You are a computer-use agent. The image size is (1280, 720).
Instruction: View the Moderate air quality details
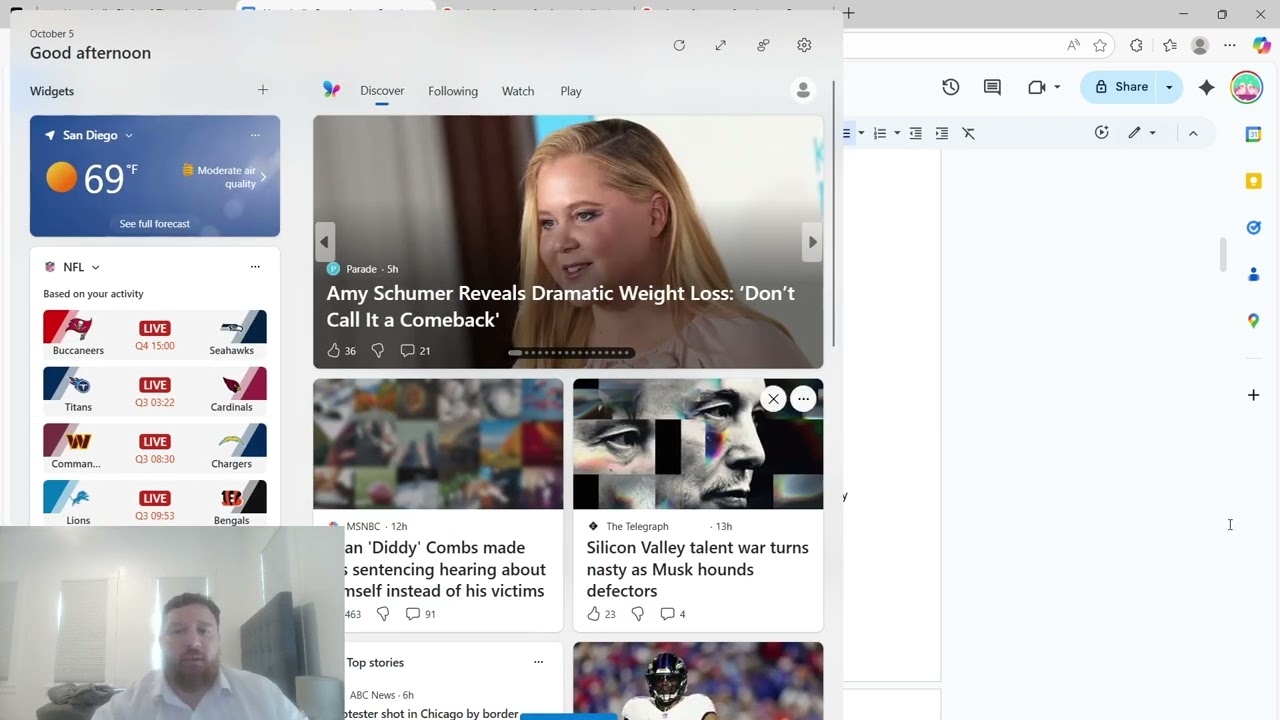tap(225, 177)
